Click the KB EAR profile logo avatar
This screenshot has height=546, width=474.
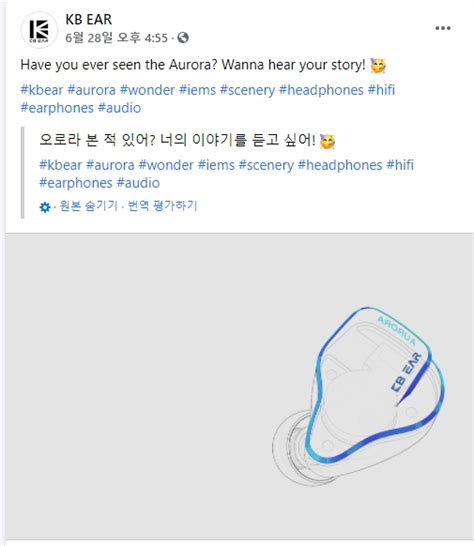[x=39, y=30]
